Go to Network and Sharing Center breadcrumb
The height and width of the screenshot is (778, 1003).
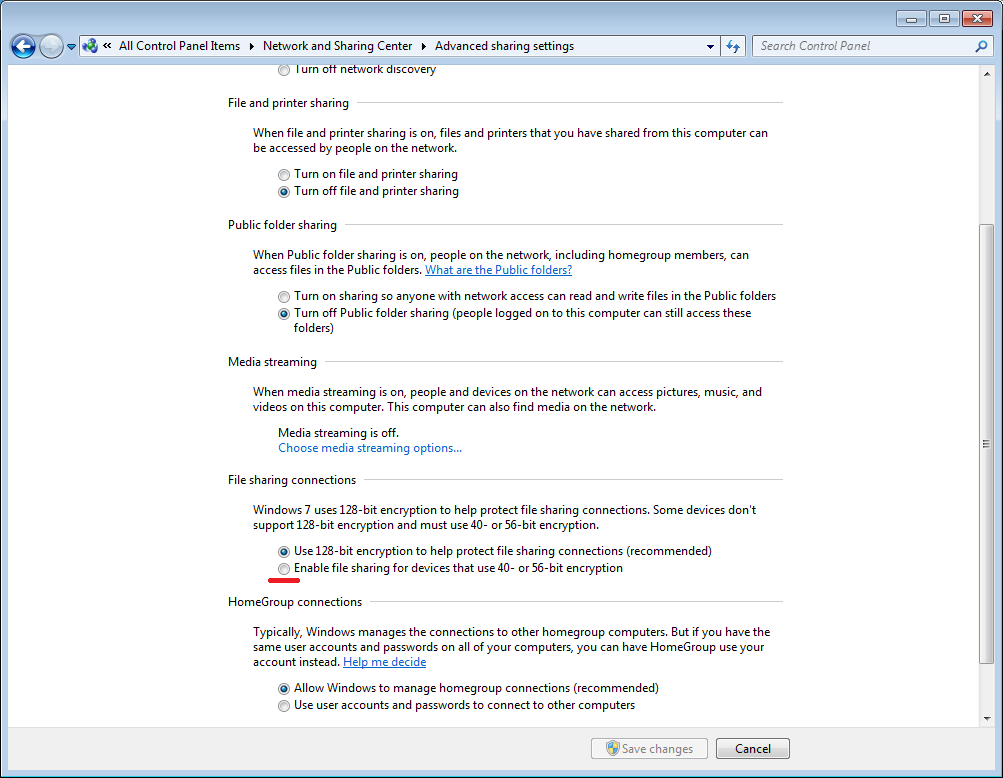[x=337, y=46]
